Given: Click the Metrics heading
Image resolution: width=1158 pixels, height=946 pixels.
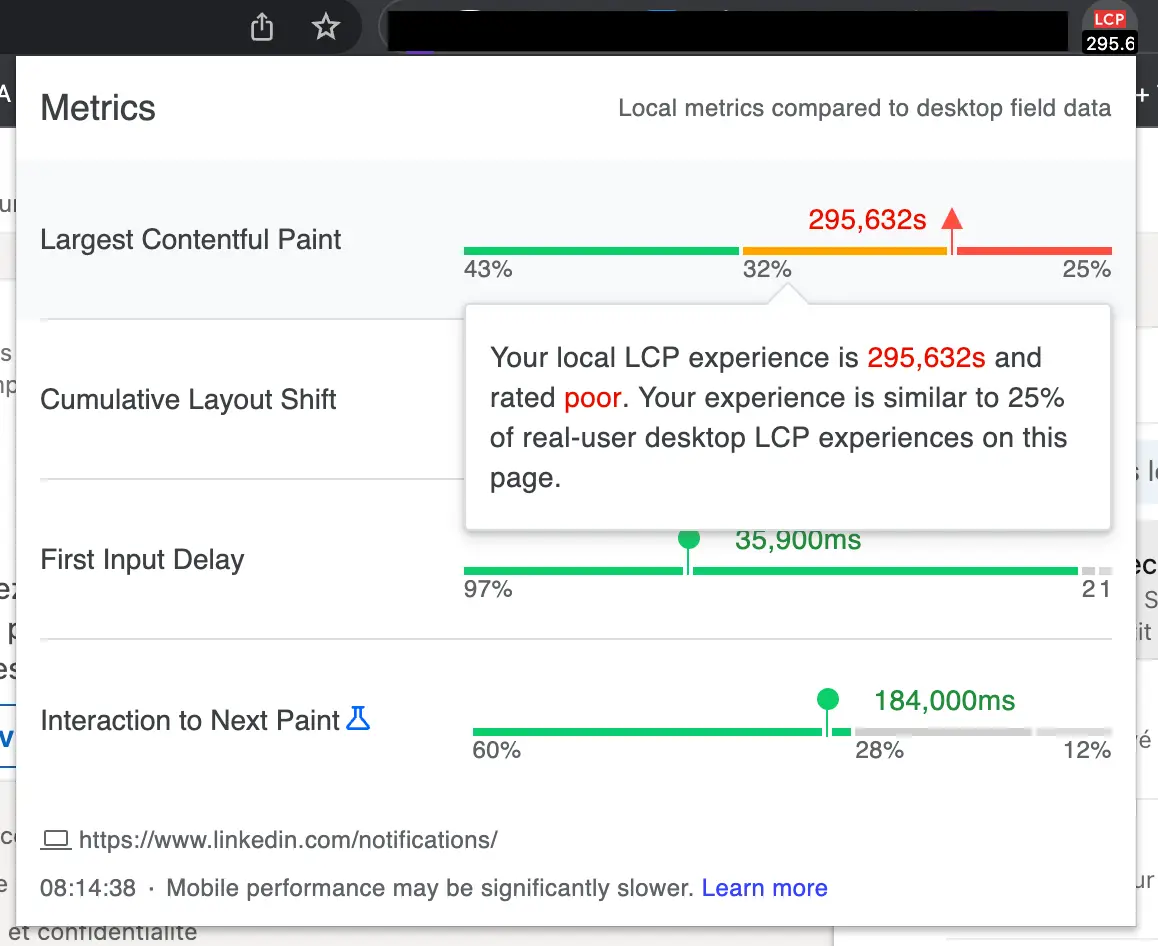Looking at the screenshot, I should (98, 108).
